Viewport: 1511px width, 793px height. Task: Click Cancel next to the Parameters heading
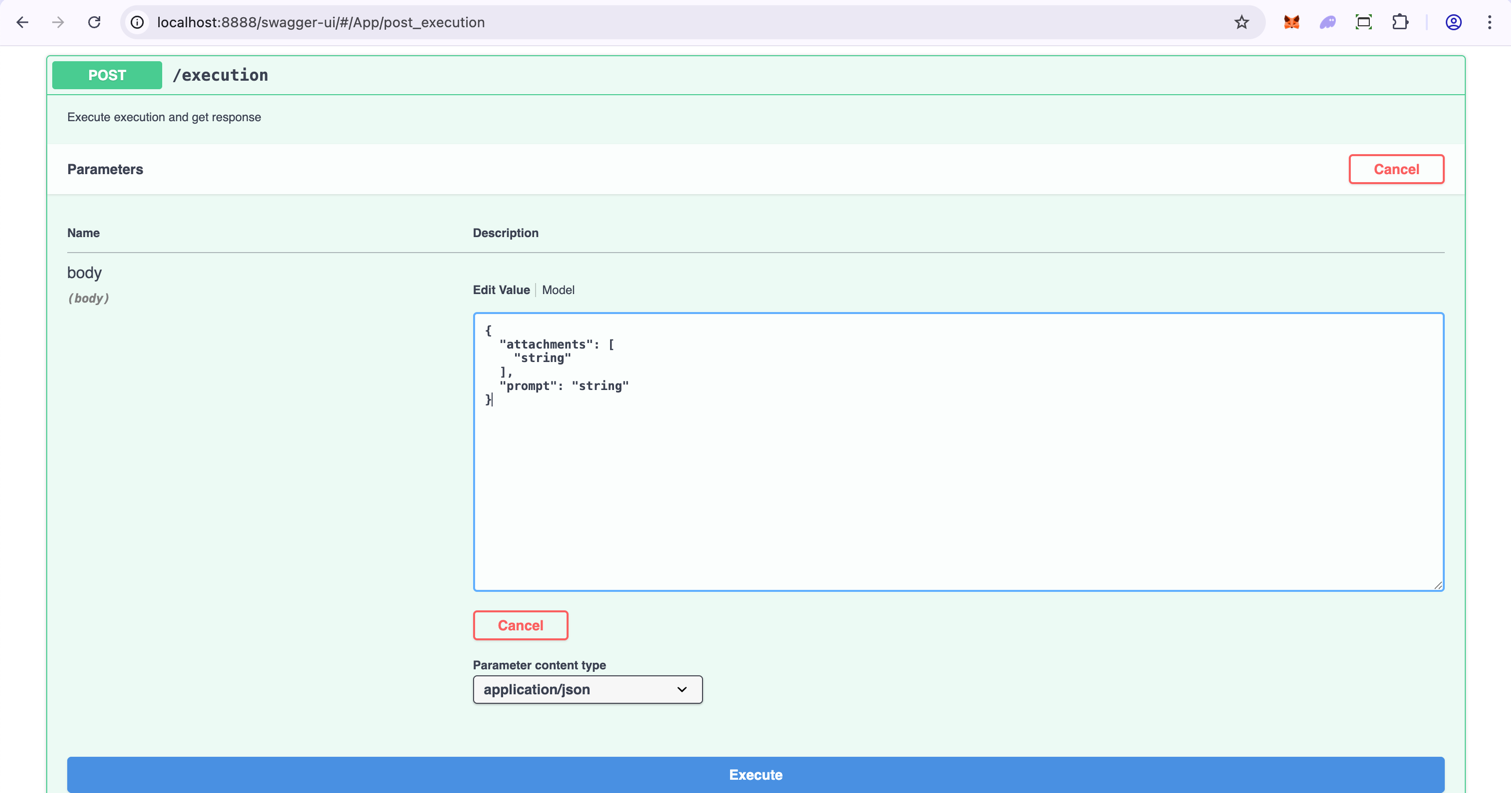1396,169
